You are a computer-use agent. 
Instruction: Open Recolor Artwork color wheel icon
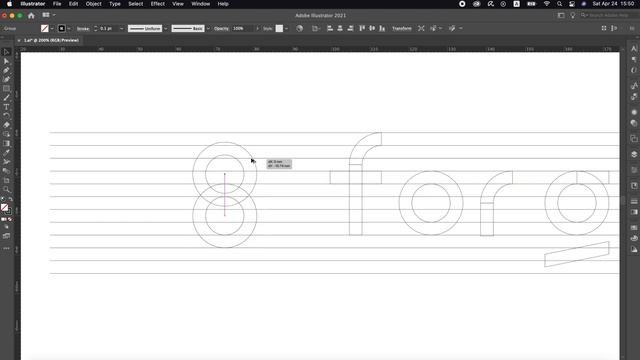coord(300,29)
